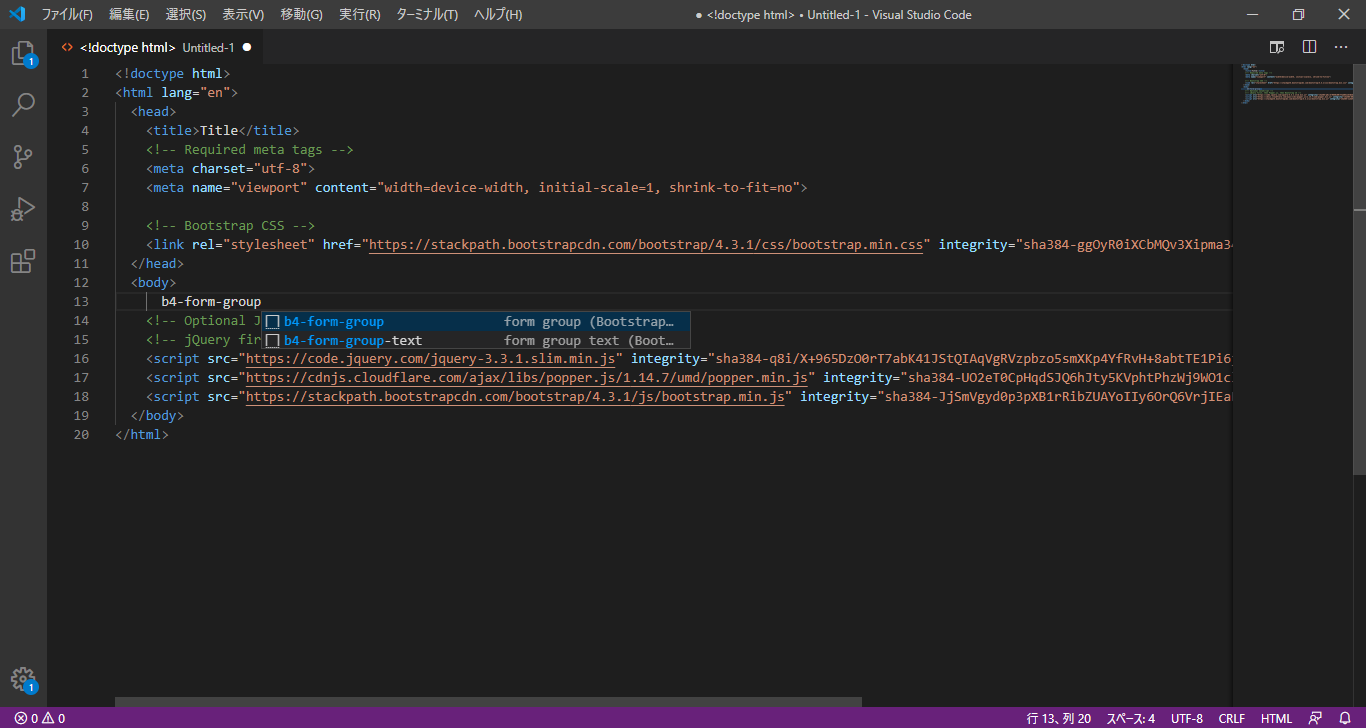The width and height of the screenshot is (1366, 728).
Task: Click the horizontal editor scrollbar
Action: (x=488, y=702)
